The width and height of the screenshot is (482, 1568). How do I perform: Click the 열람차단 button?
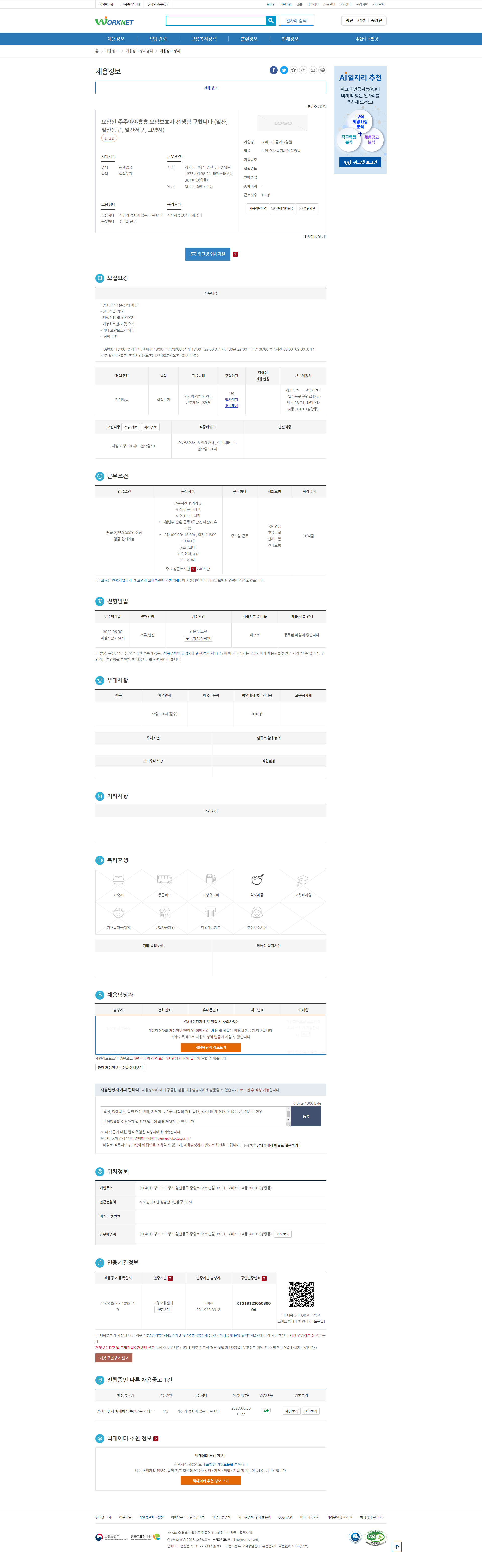(x=307, y=208)
